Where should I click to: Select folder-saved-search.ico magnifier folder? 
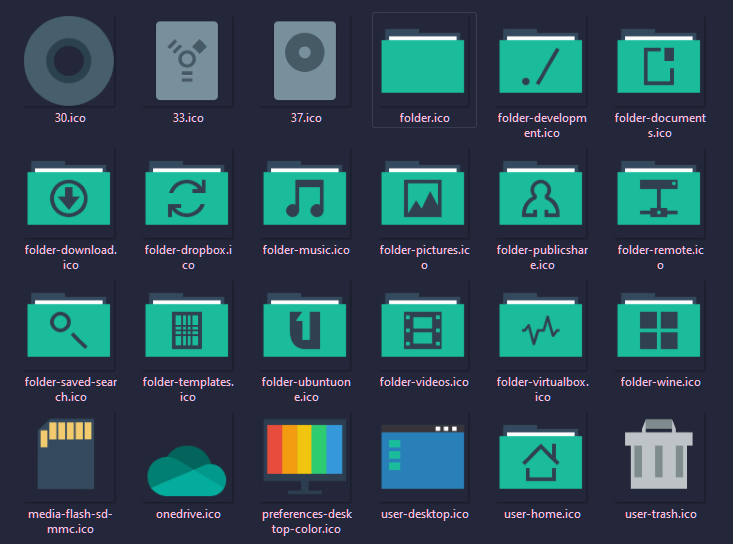(69, 326)
